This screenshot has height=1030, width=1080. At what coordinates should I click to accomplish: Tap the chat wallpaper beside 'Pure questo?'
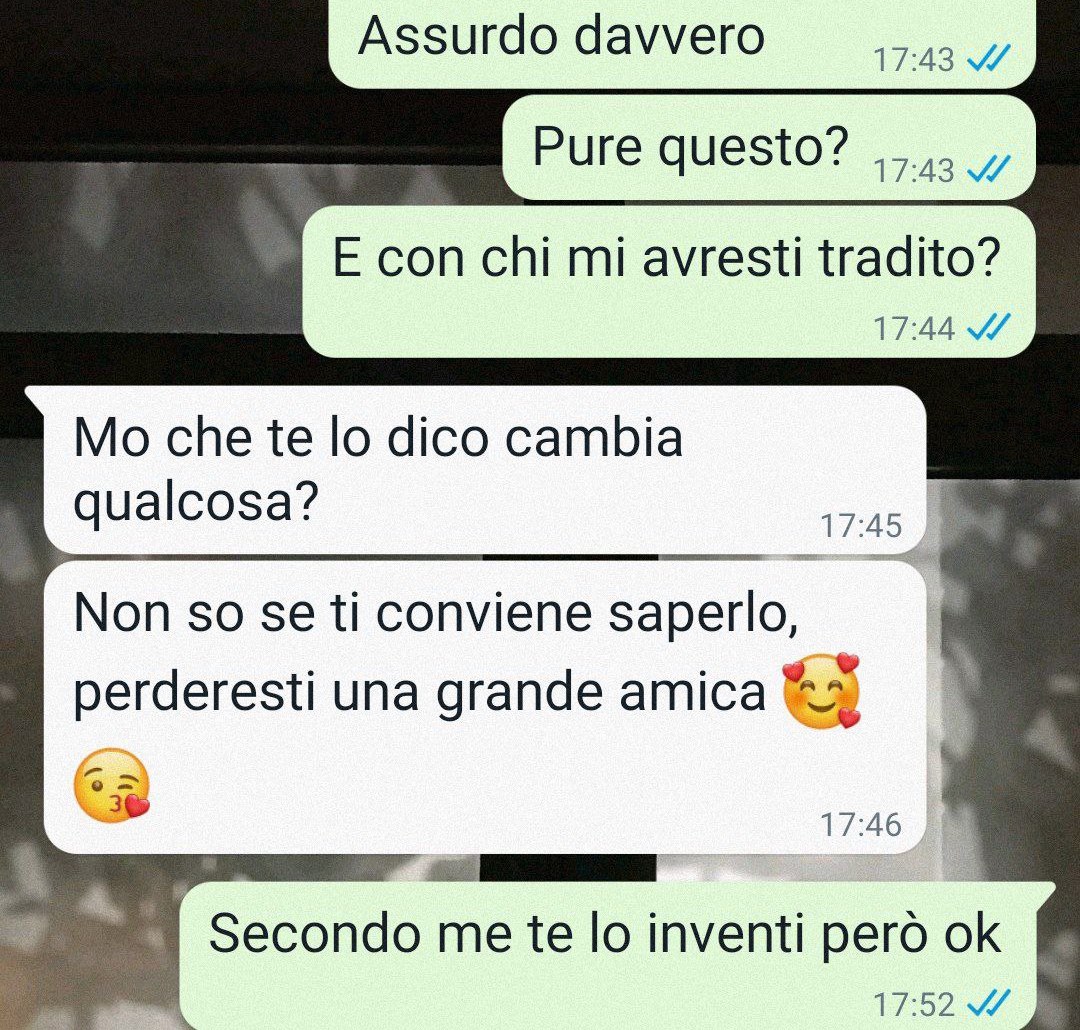point(248,147)
